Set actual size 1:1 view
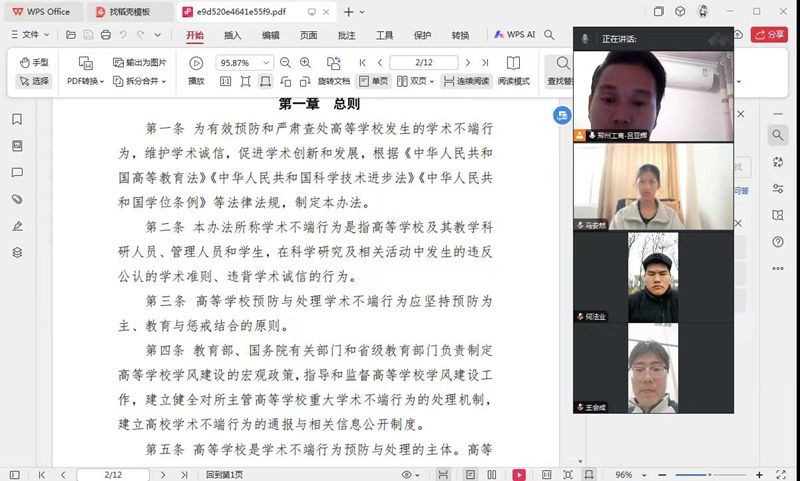This screenshot has width=800, height=481. click(x=225, y=81)
